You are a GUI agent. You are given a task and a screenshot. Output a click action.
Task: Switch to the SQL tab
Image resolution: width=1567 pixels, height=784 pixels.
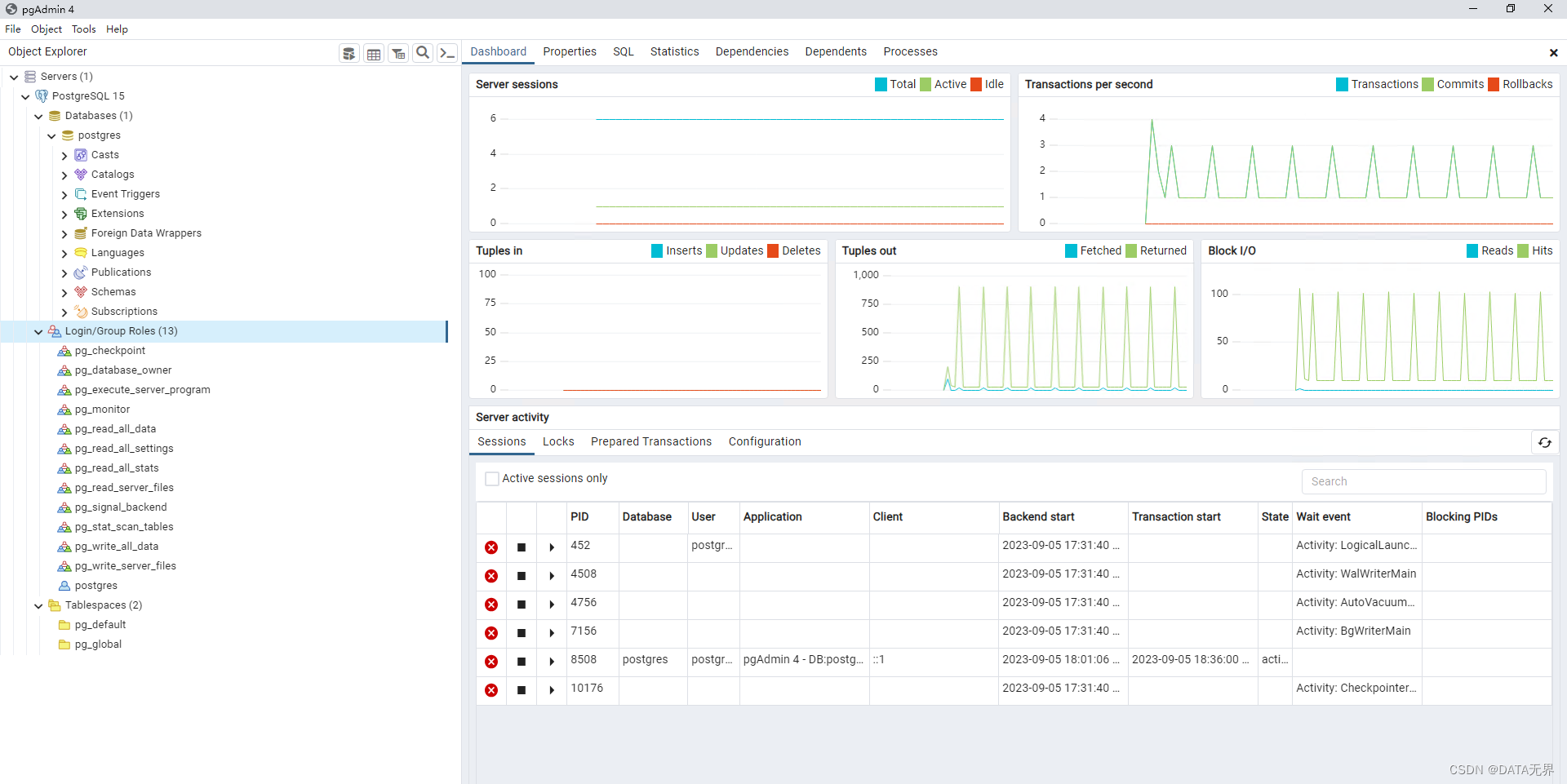coord(624,51)
